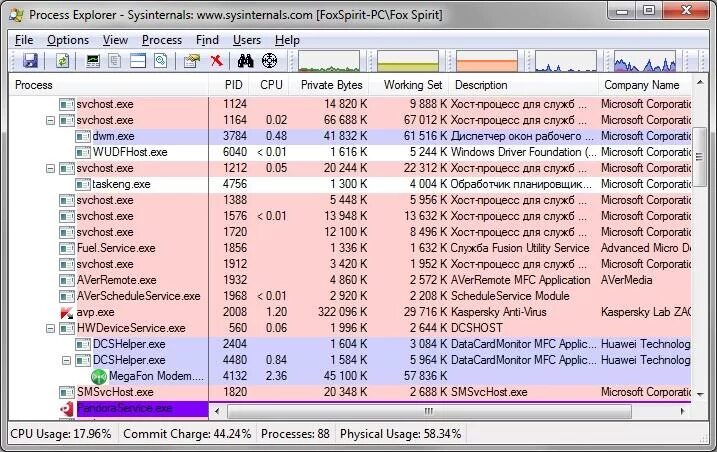Click the Fuel.Service.exe process icon
The image size is (717, 452).
67,248
